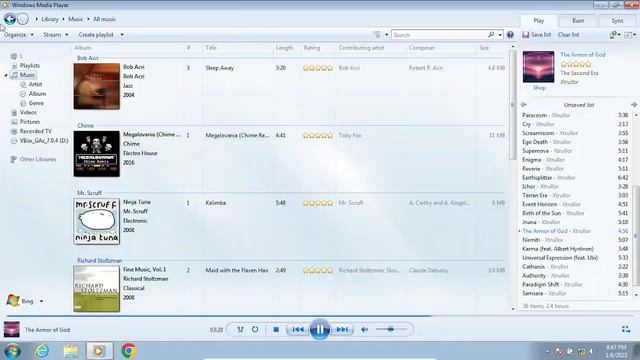Select Samsara in the playlist
This screenshot has height=360, width=640.
click(575, 293)
